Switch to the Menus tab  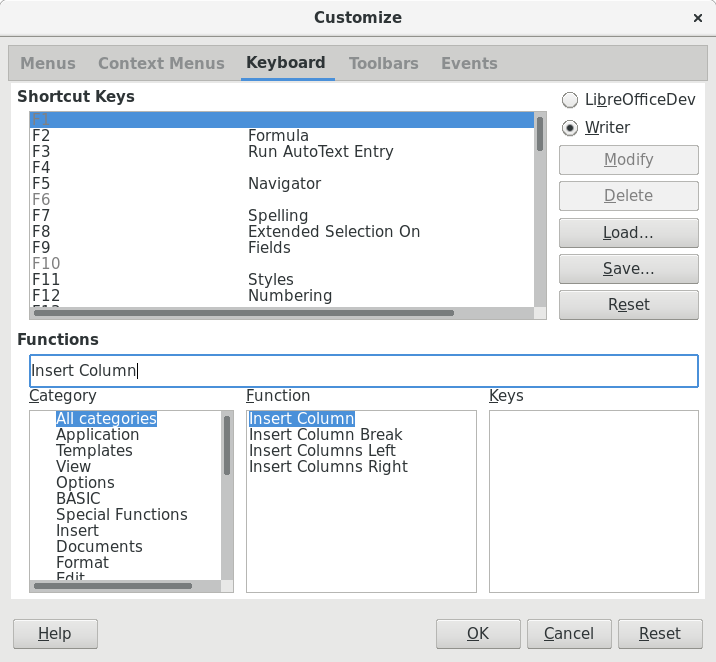48,63
